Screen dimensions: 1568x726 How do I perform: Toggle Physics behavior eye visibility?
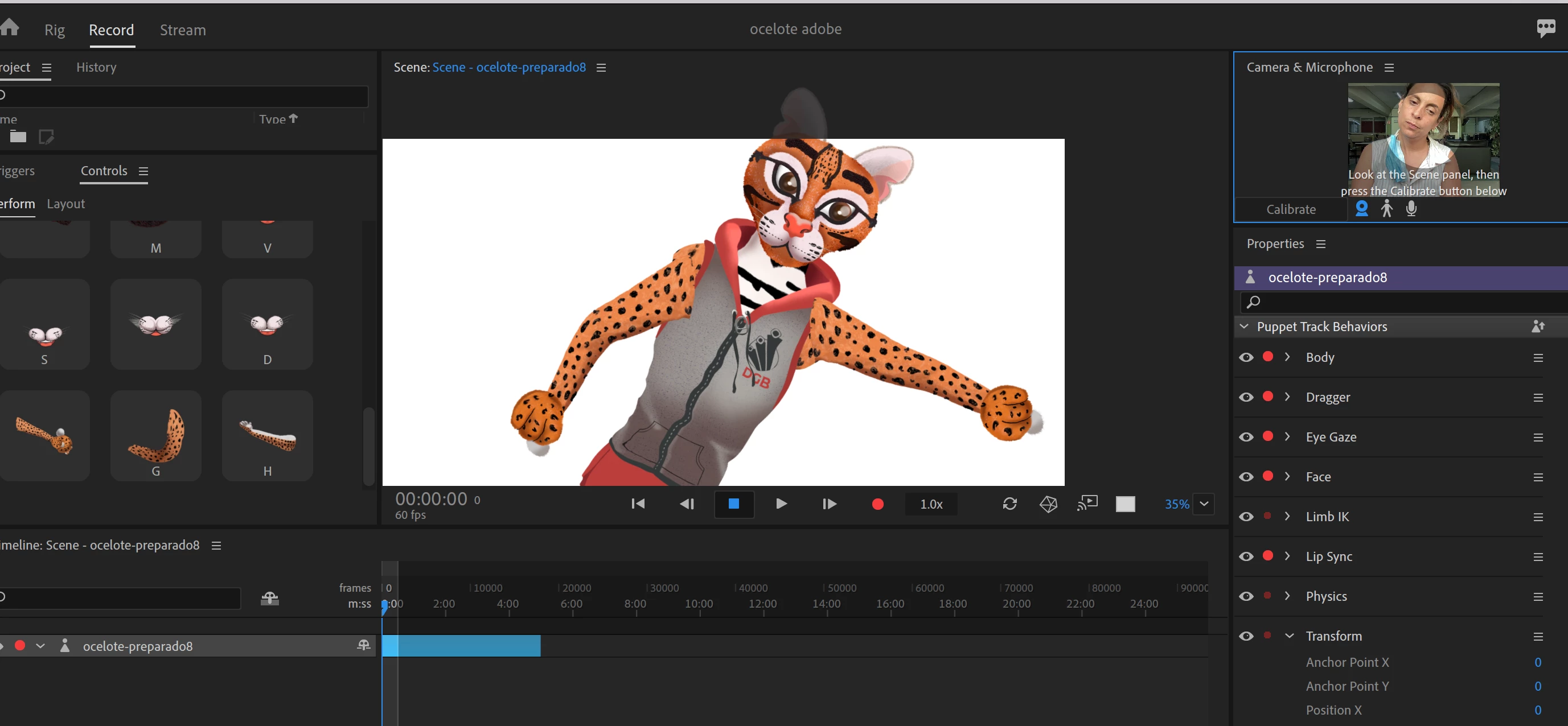(1246, 596)
